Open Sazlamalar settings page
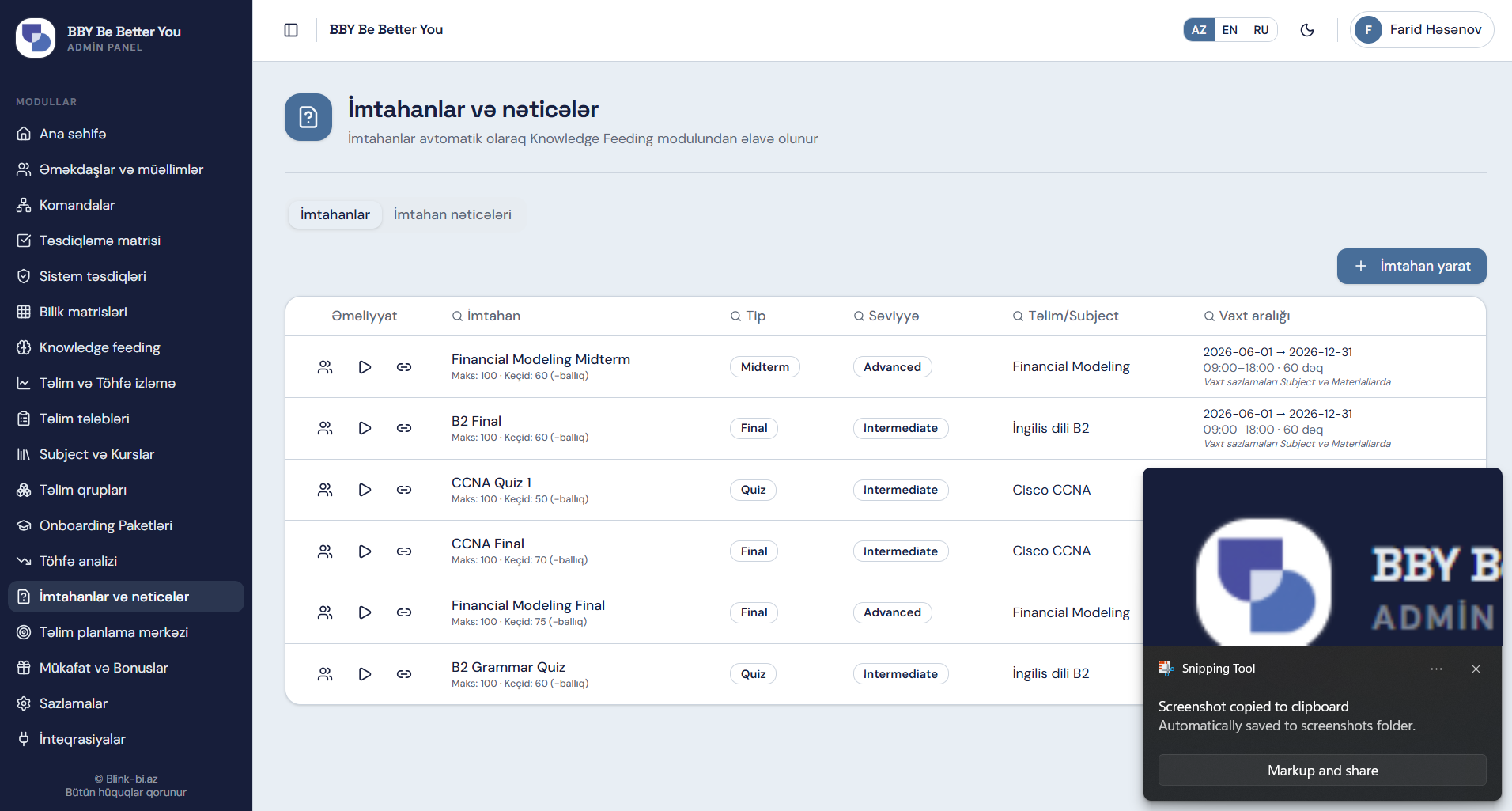Viewport: 1512px width, 811px height. pos(126,703)
